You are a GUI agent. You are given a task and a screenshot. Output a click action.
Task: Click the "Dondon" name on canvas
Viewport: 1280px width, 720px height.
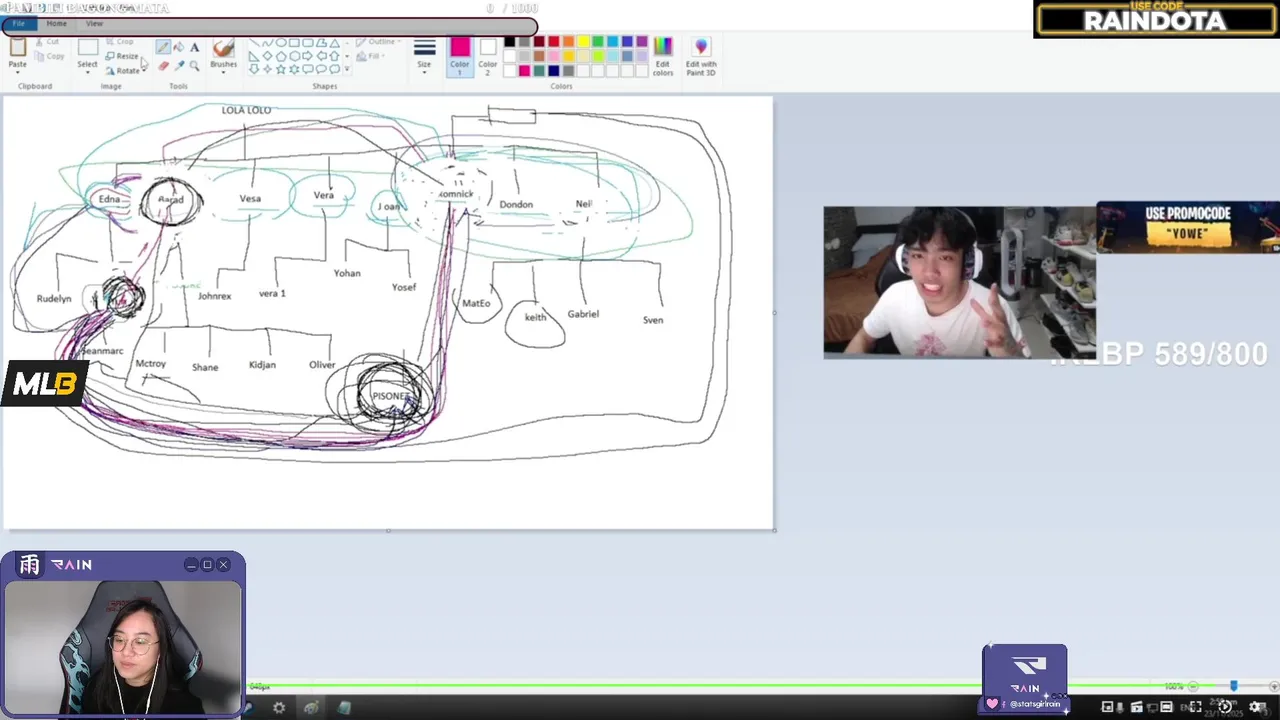click(x=516, y=204)
